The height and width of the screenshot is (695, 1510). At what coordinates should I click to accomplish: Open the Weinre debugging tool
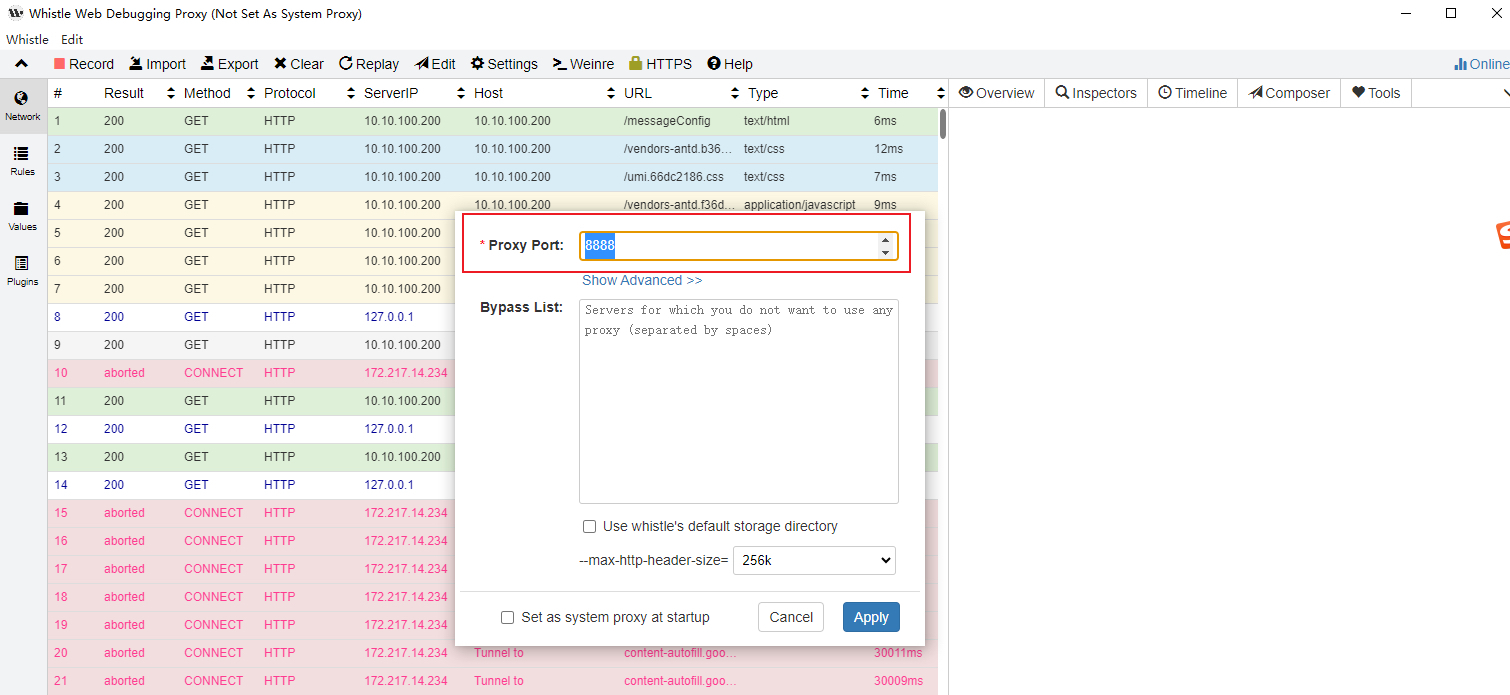[583, 64]
